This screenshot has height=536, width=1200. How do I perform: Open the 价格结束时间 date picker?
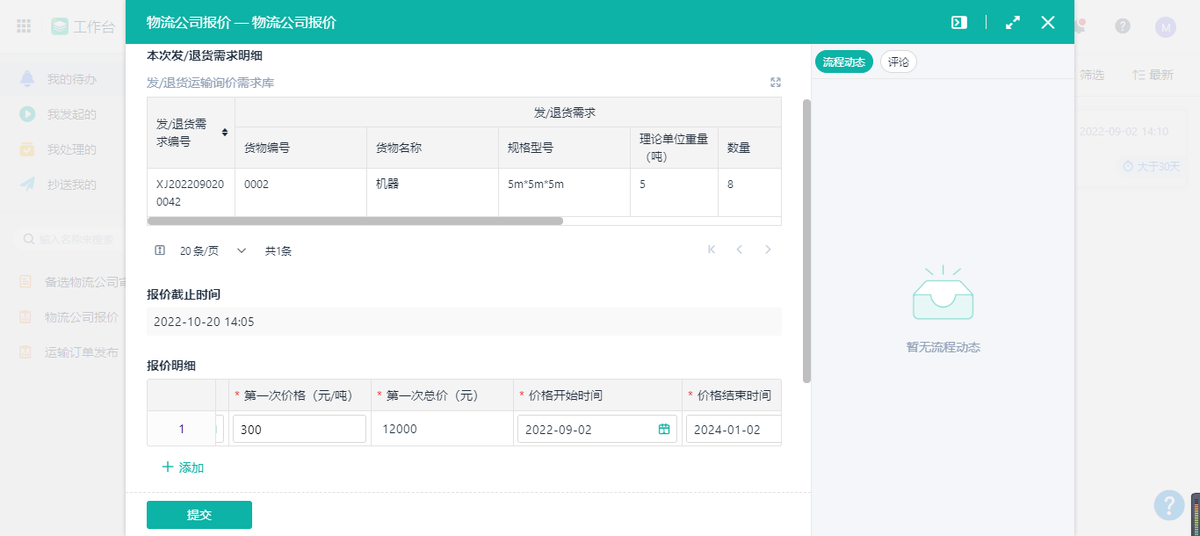[x=732, y=429]
